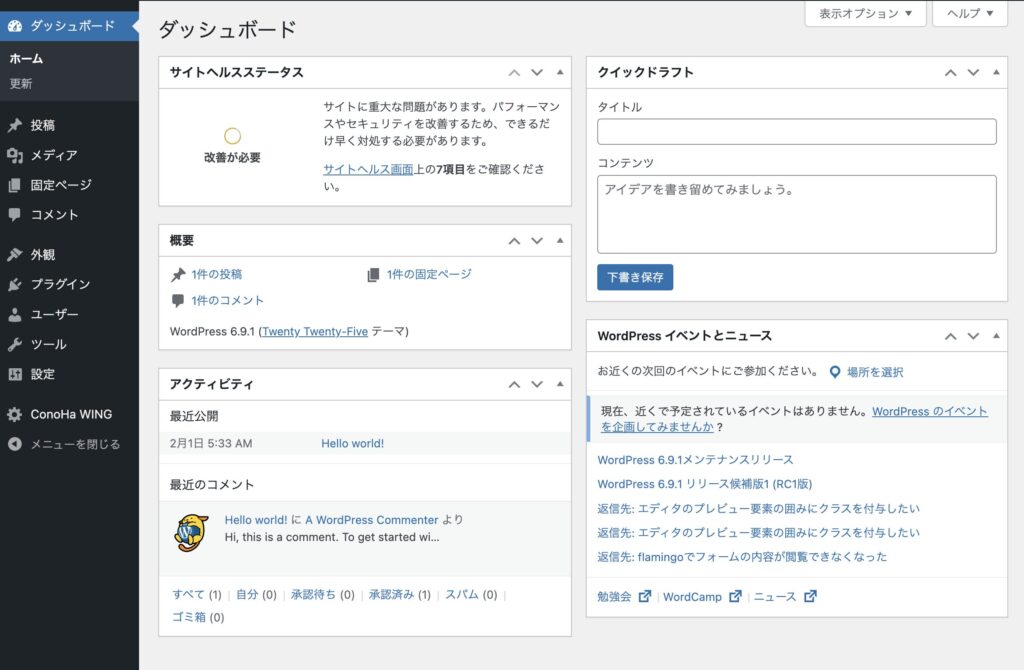Click the commenter avatar thumbnail
Viewport: 1024px width, 670px height.
[191, 533]
